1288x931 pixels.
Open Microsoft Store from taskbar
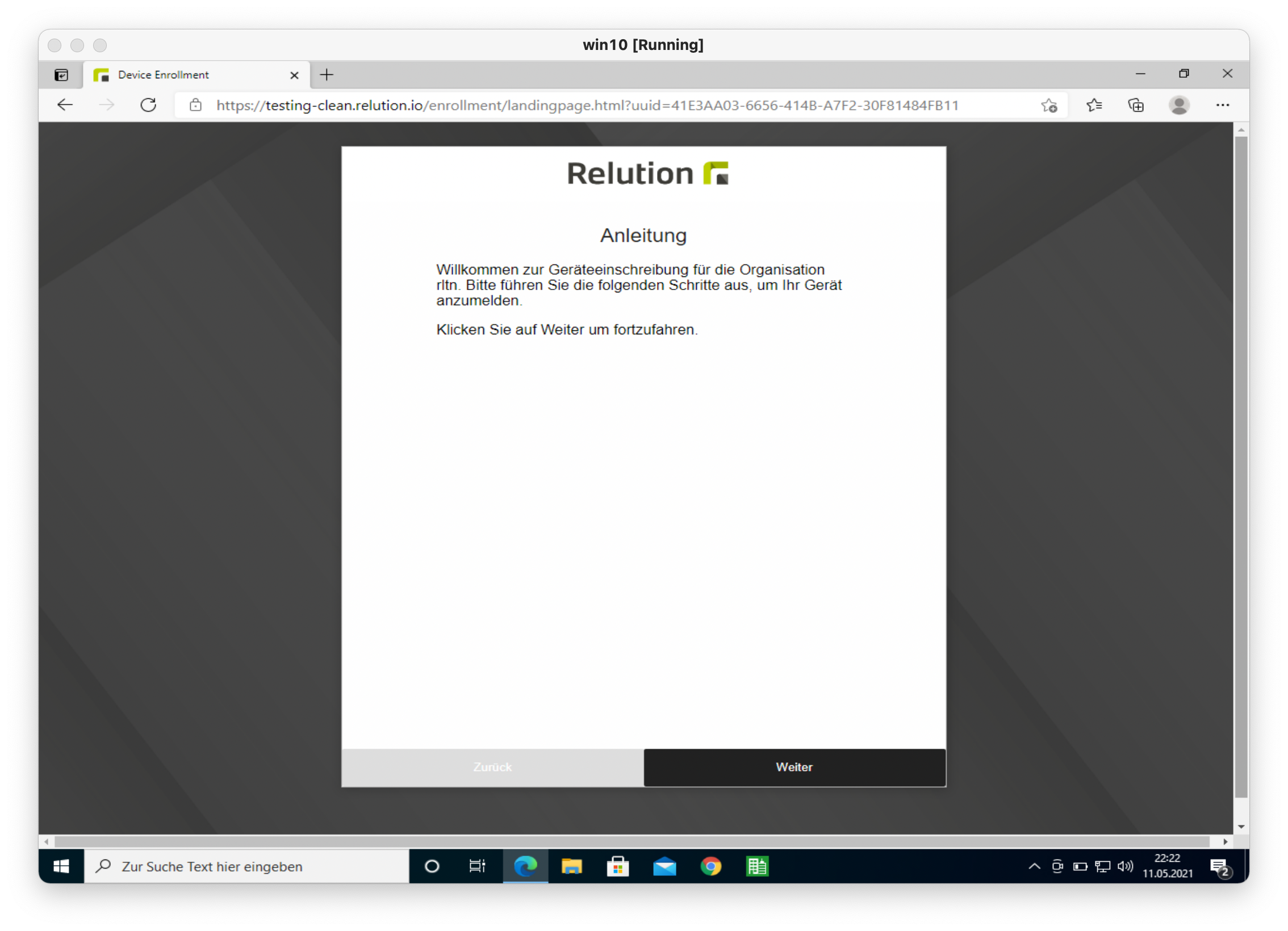[617, 866]
